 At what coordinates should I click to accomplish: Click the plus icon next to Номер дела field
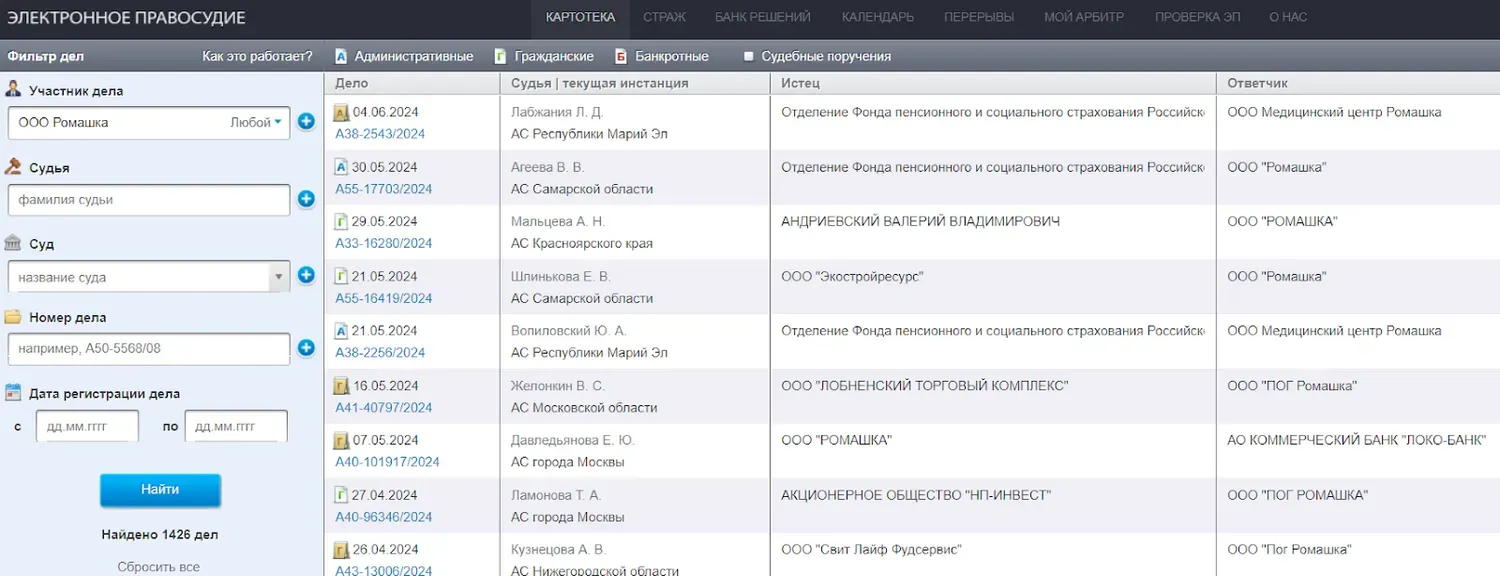pyautogui.click(x=306, y=348)
